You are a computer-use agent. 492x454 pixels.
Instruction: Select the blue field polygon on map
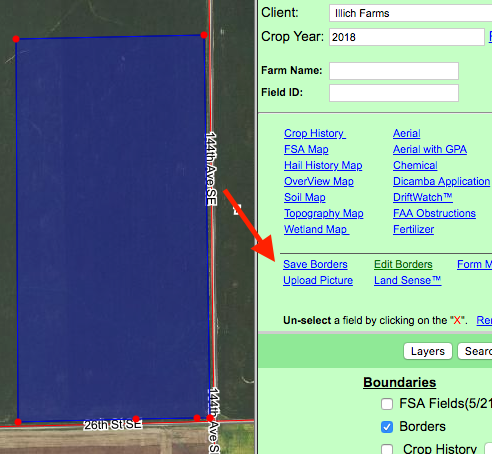112,227
